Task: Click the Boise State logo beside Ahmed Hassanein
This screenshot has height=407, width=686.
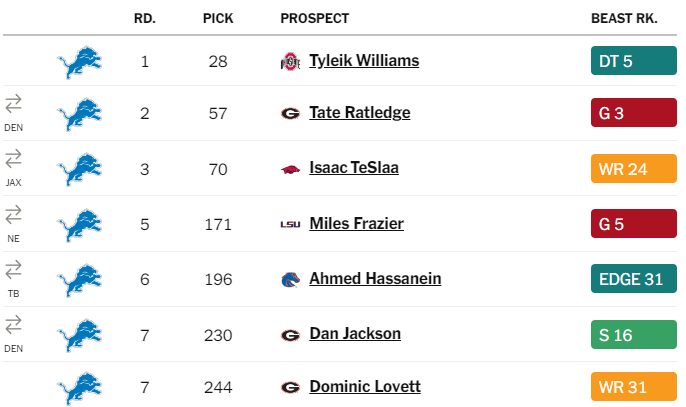Action: click(x=290, y=280)
